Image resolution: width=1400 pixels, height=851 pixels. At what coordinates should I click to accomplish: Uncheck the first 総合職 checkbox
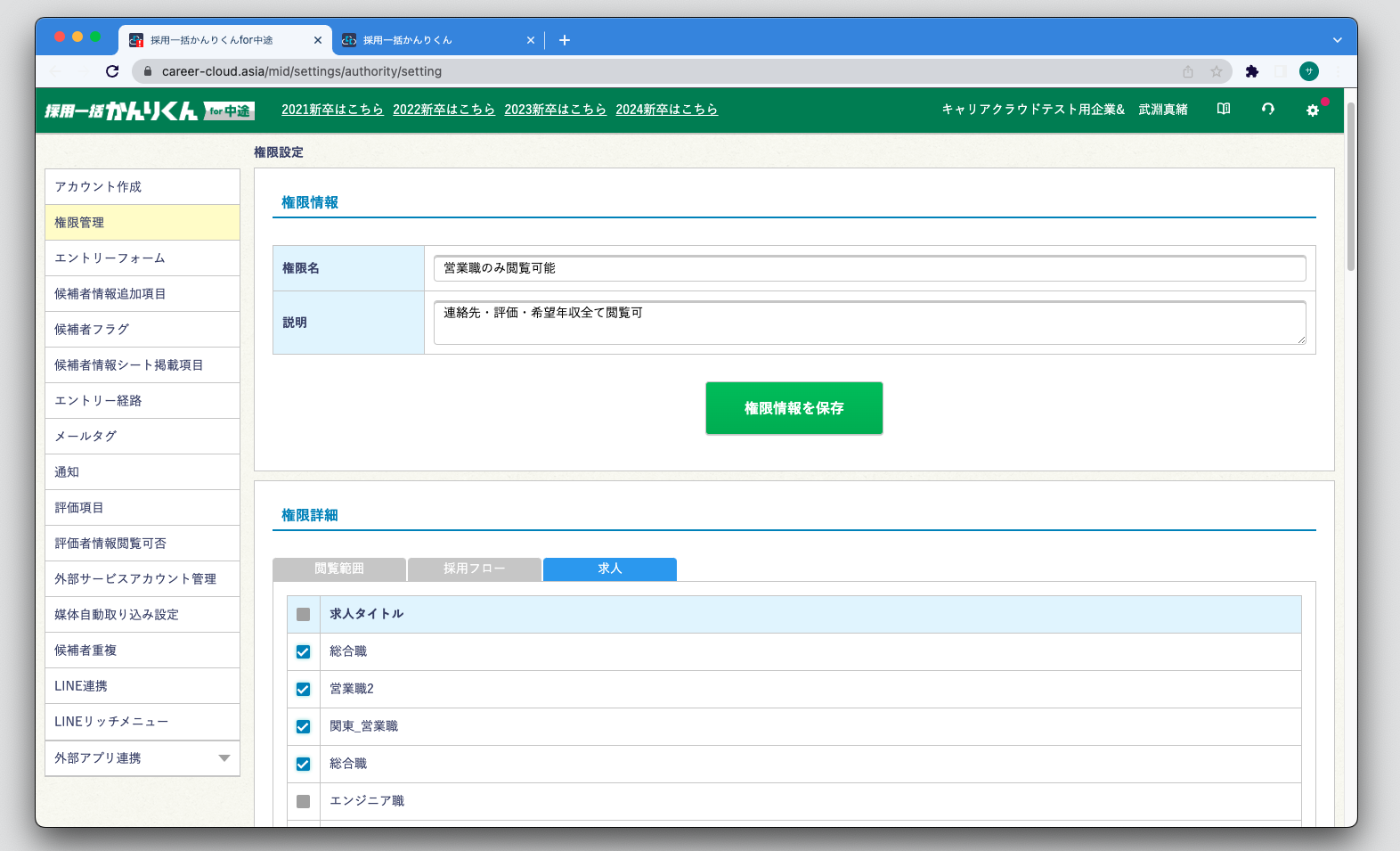click(x=303, y=651)
